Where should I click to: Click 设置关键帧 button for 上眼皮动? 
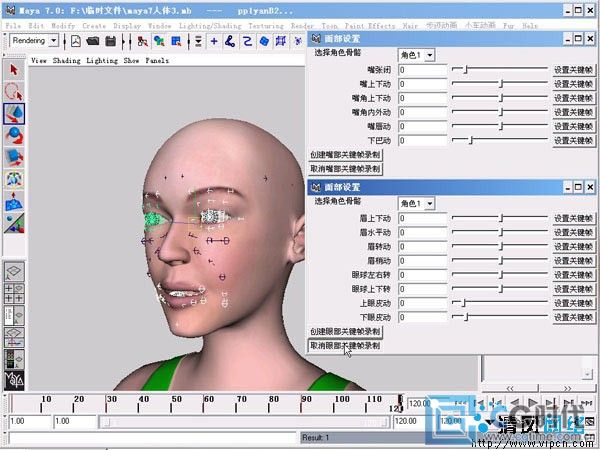pos(574,303)
